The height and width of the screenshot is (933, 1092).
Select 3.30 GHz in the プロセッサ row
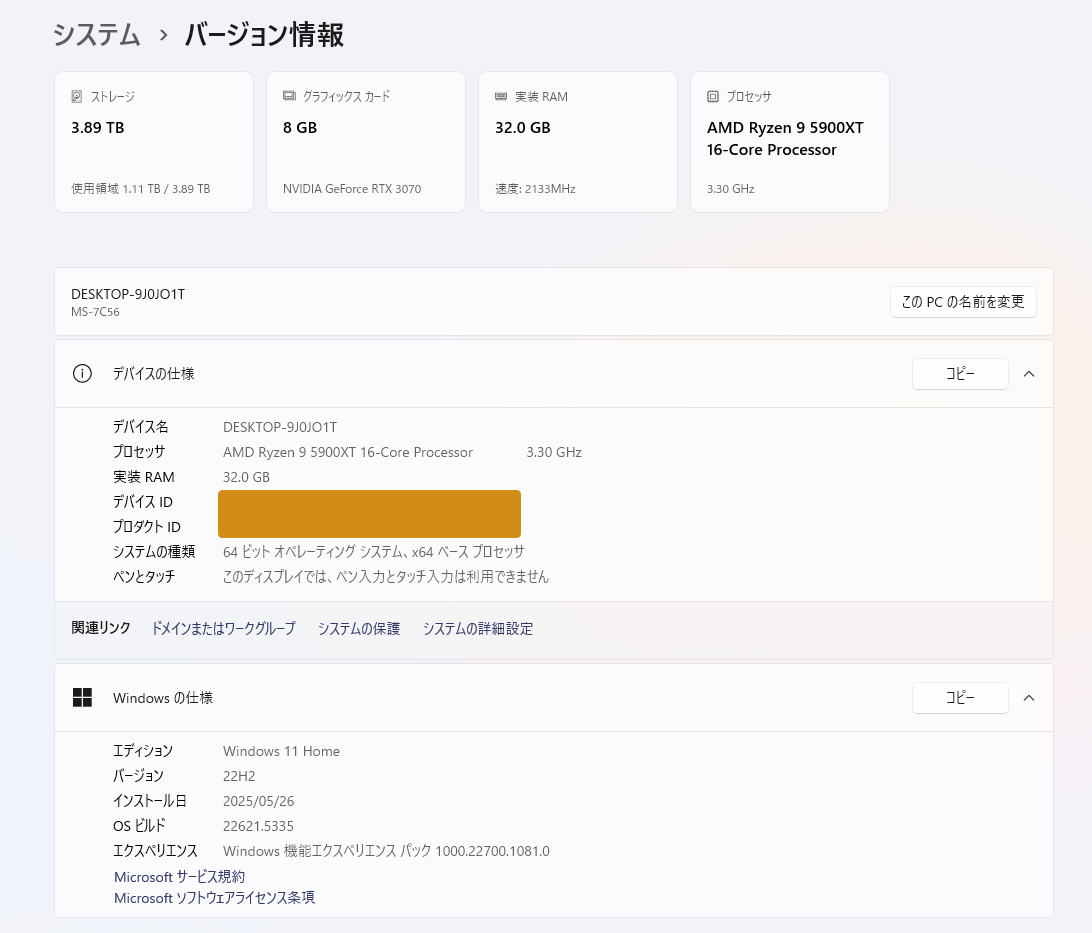click(554, 452)
